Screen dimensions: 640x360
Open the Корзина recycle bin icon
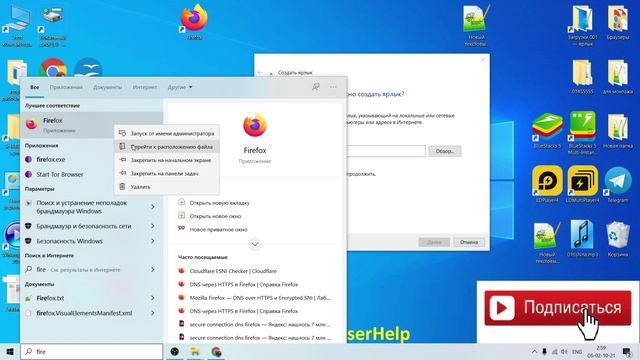click(x=618, y=239)
